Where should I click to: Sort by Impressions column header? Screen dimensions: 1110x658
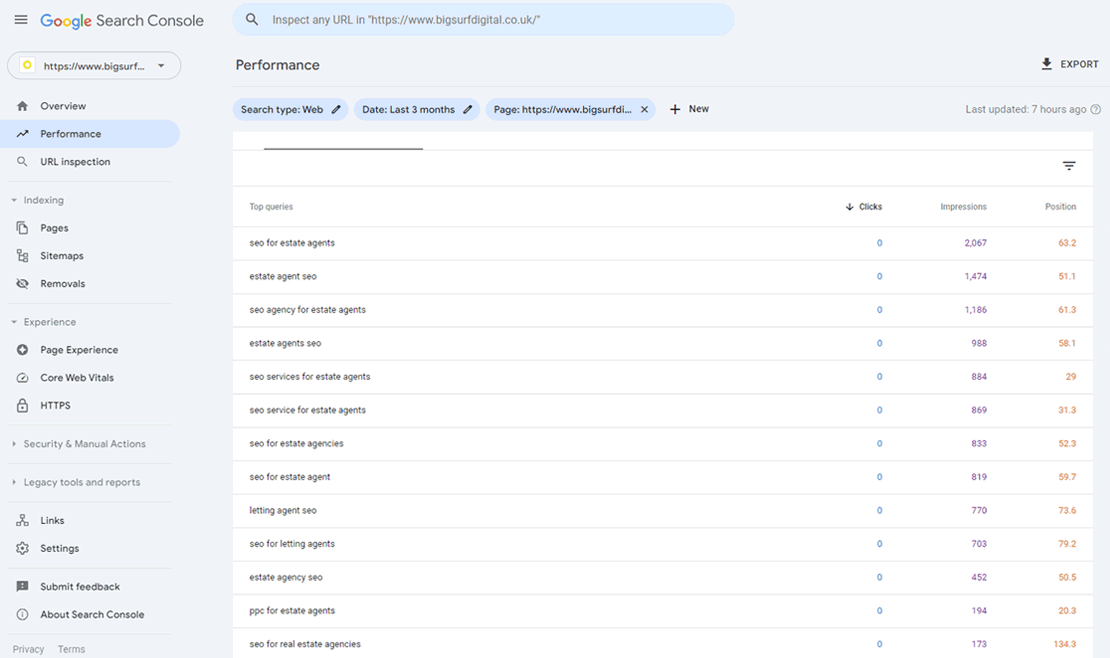tap(963, 207)
